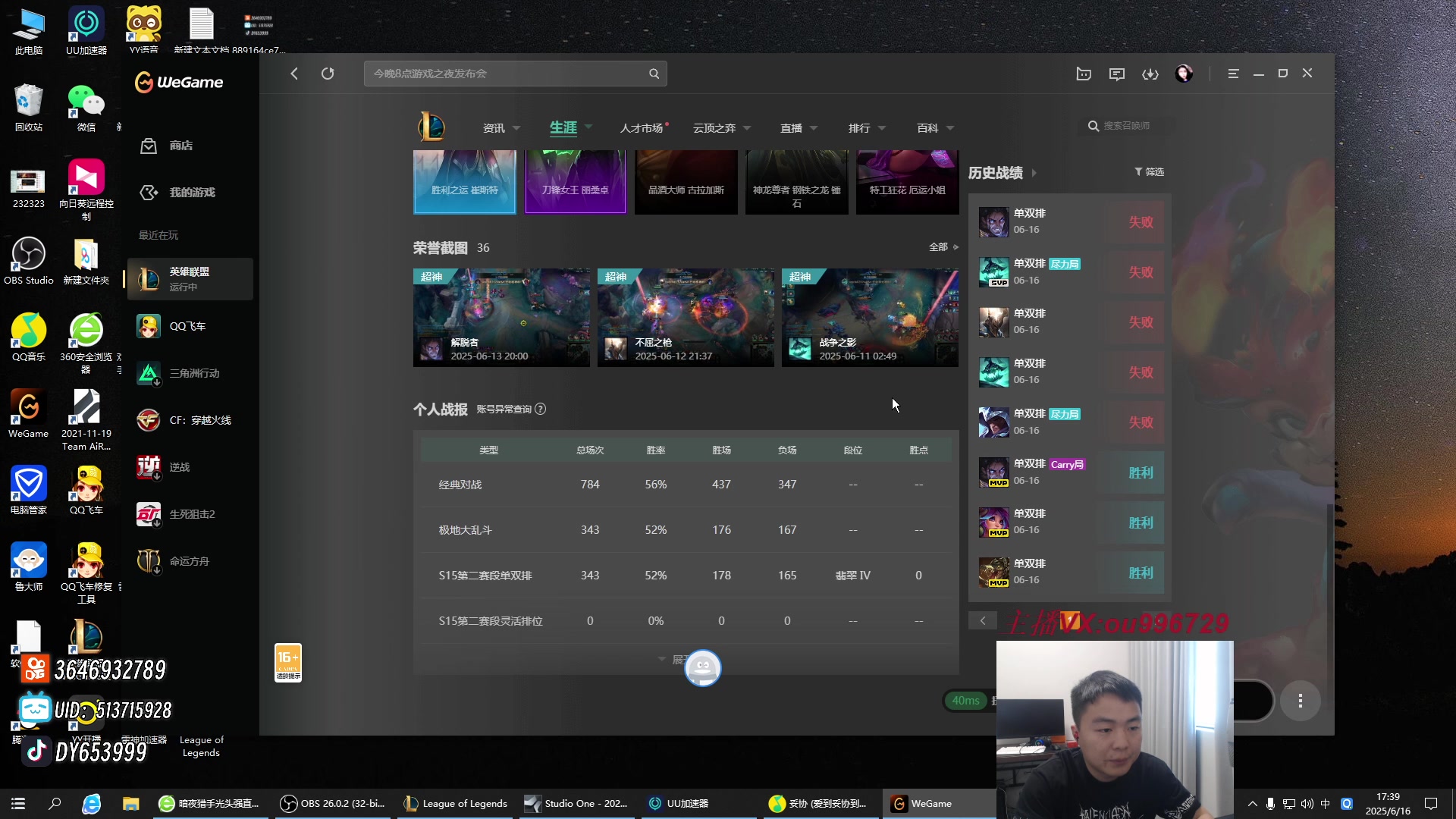Expand the 云顶之弈 dropdown arrow
1456x819 pixels.
coord(747,128)
